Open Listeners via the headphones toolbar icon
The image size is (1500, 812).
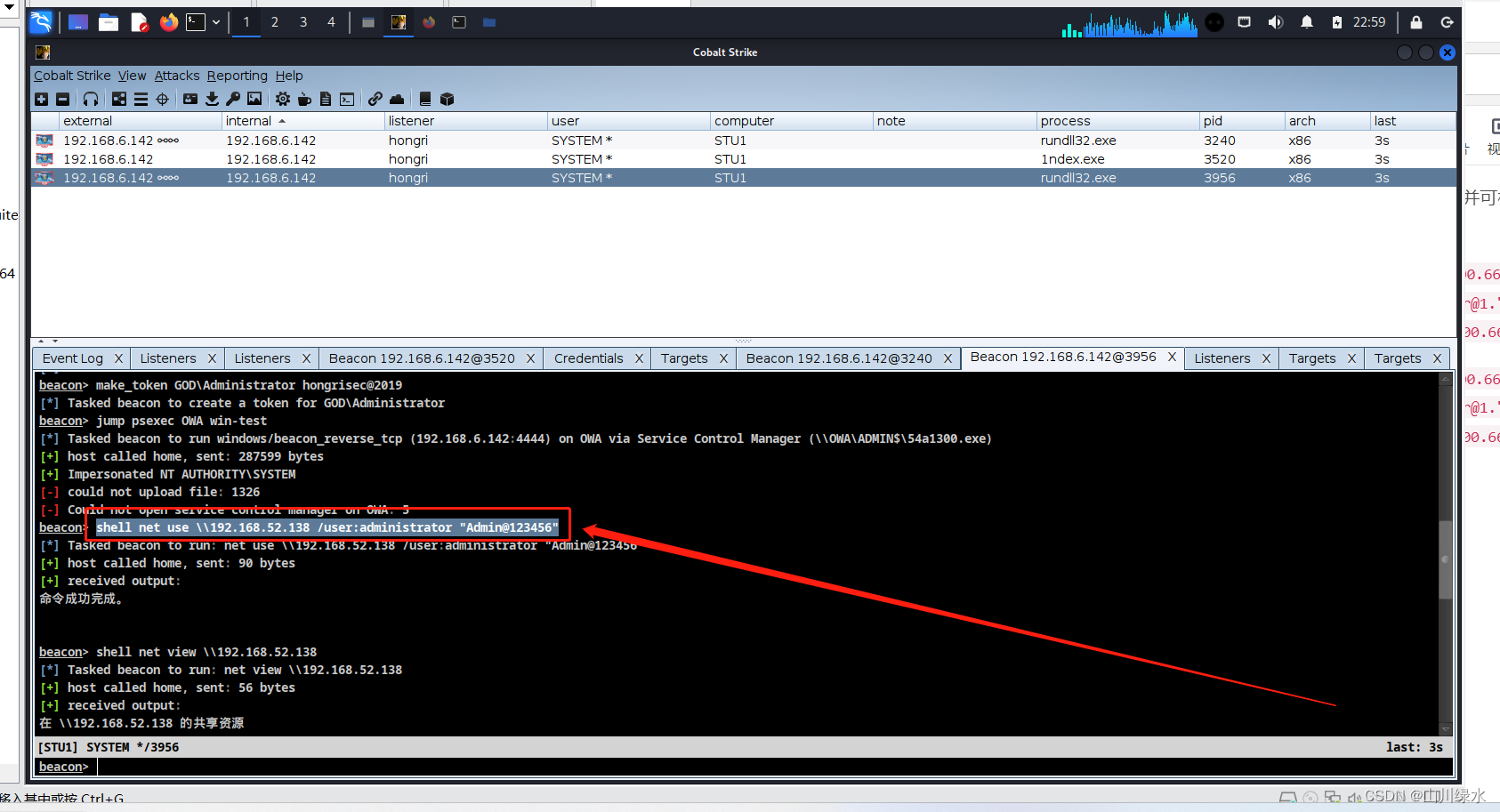tap(91, 99)
